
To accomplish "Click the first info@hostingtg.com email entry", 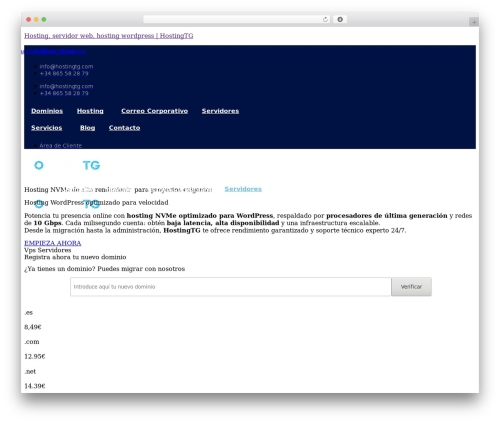I will 66,66.
